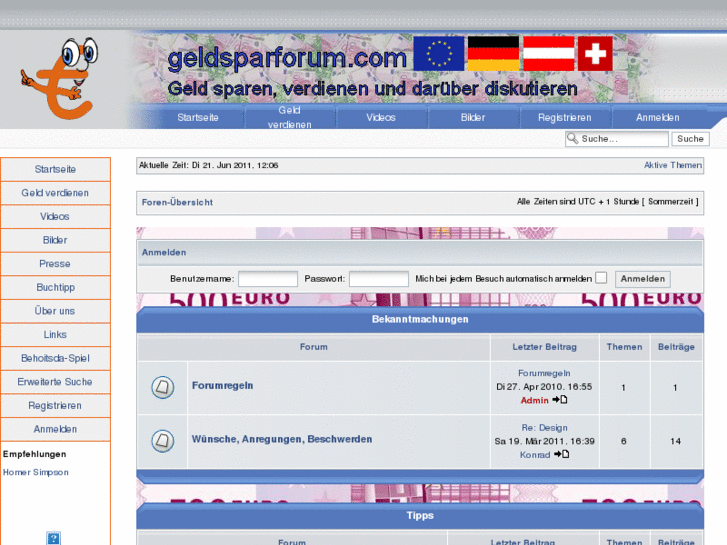Screen dimensions: 727x545
Task: Select Geld verdienen in left sidebar
Action: tap(55, 193)
